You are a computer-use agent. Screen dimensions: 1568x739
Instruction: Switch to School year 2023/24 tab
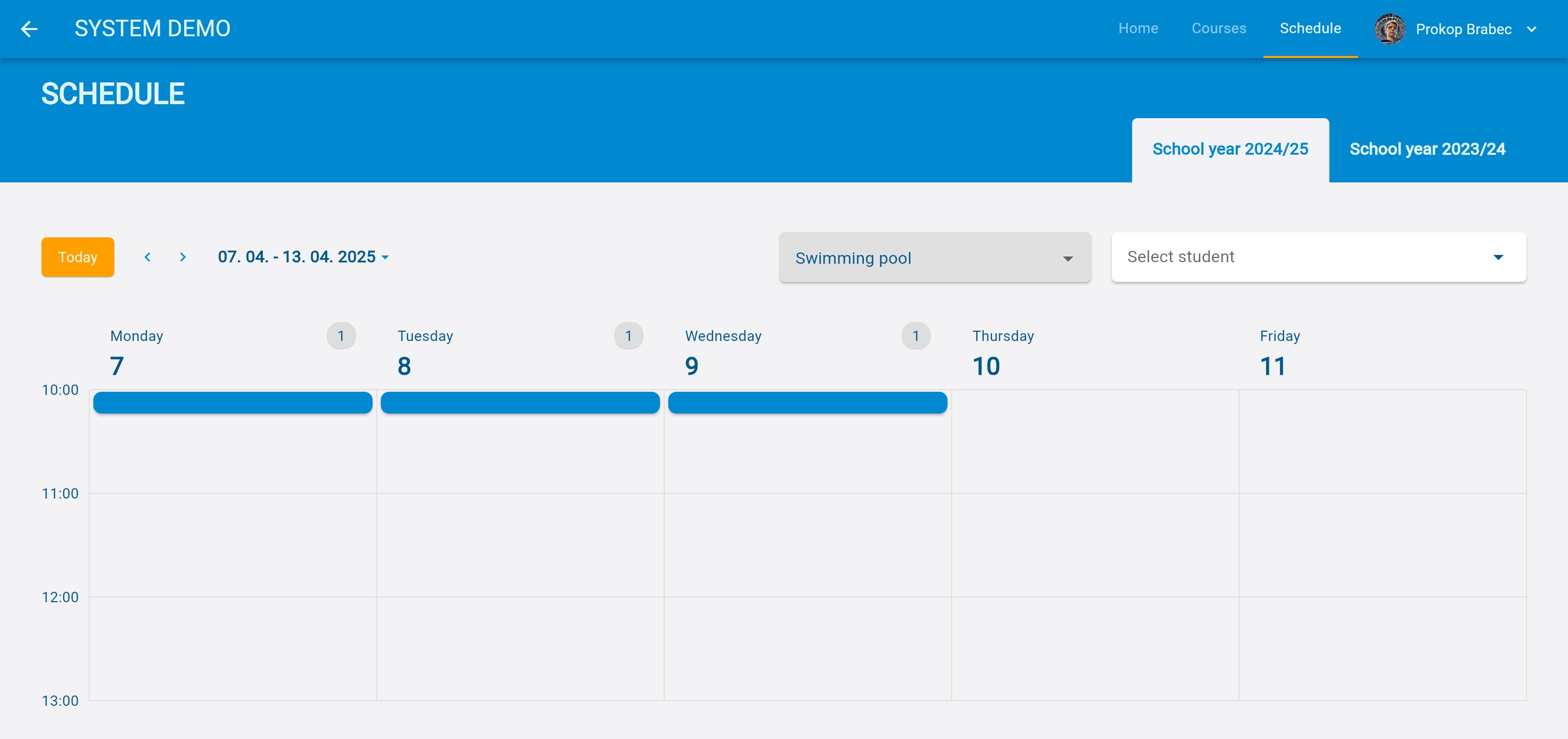pyautogui.click(x=1427, y=150)
